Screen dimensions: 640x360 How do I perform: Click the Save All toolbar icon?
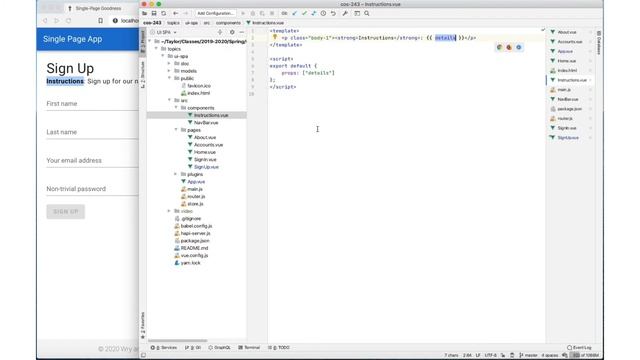[x=154, y=13]
